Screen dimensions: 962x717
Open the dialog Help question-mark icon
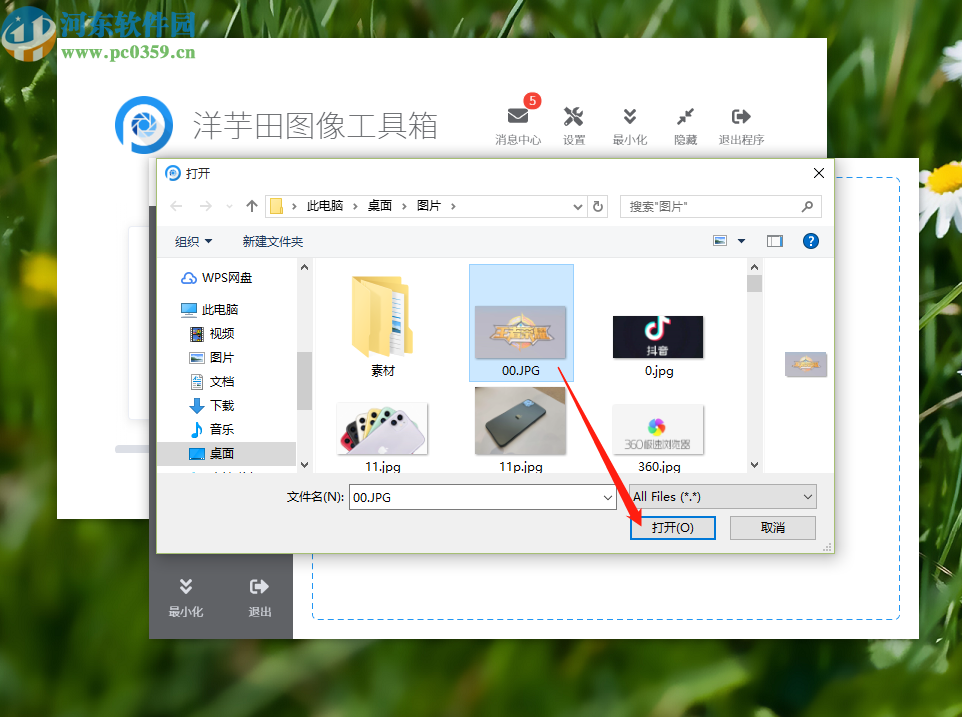pos(810,241)
